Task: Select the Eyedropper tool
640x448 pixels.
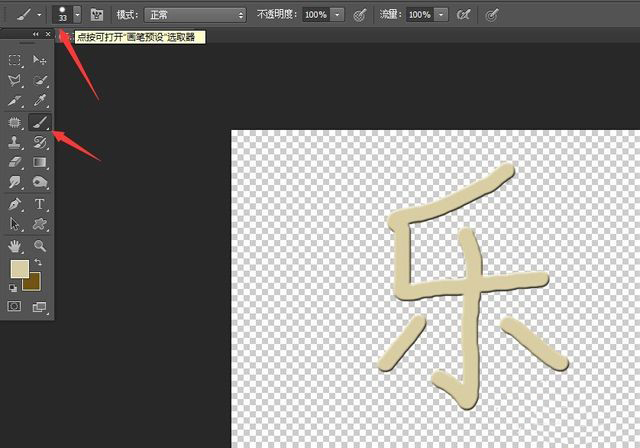Action: 40,100
